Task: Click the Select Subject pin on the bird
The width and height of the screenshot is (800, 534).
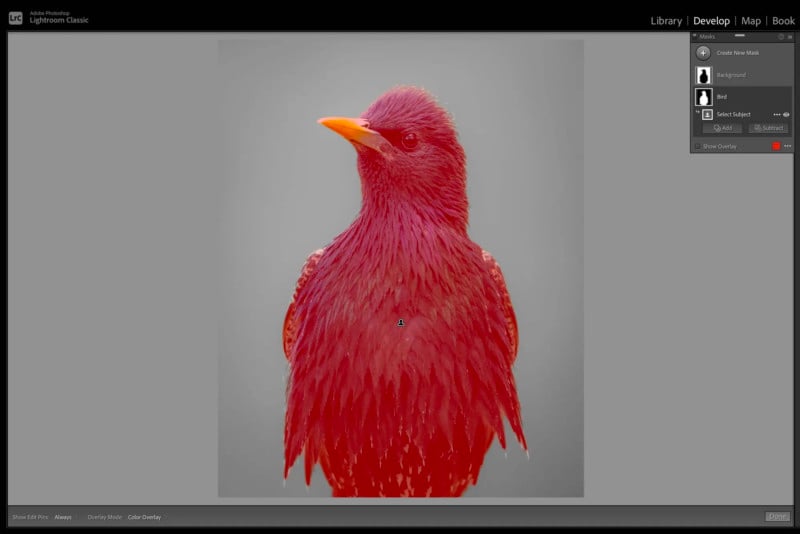Action: point(401,322)
